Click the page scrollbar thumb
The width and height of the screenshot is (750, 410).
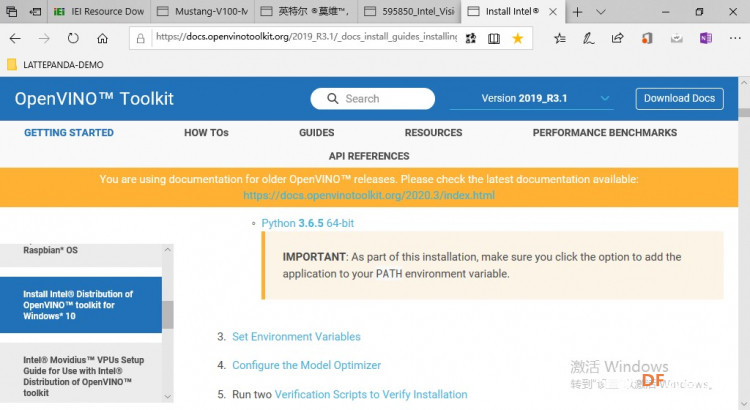(744, 113)
